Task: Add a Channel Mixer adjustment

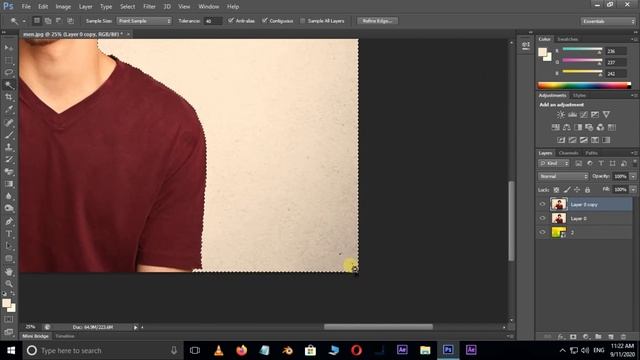Action: (x=600, y=127)
